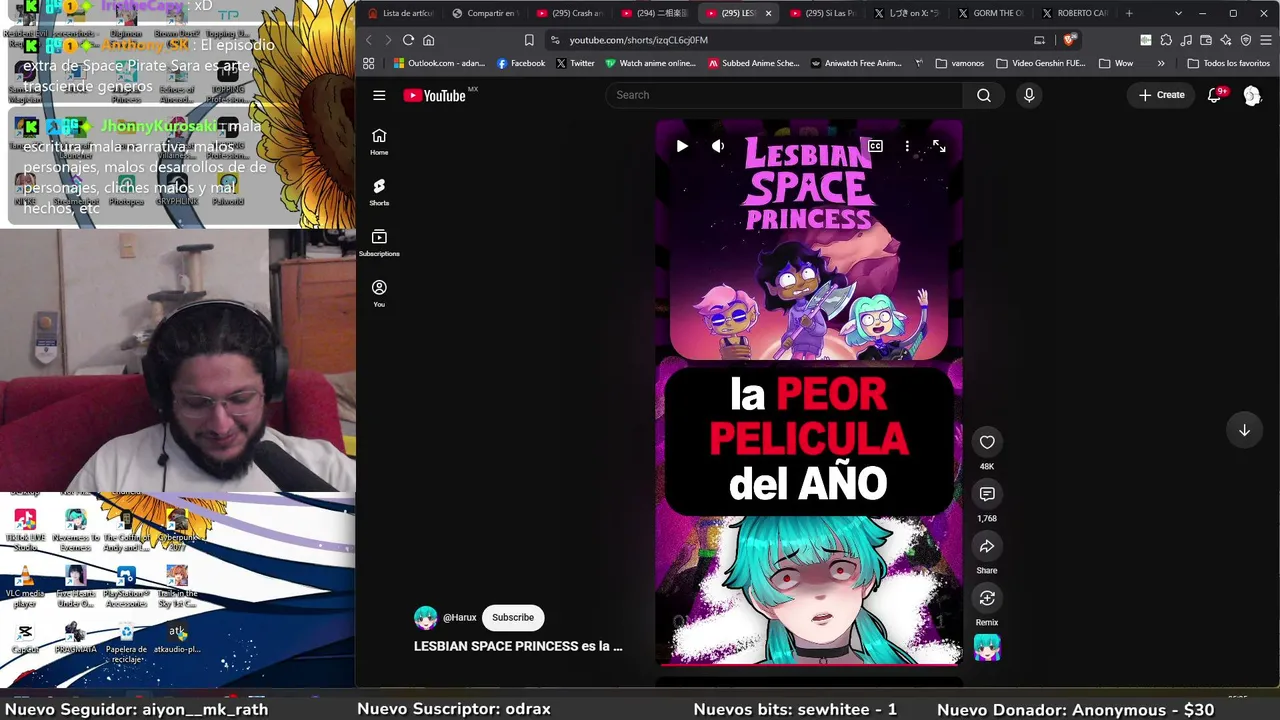Open the Twitter bookmark
The width and height of the screenshot is (1280, 720).
[575, 63]
